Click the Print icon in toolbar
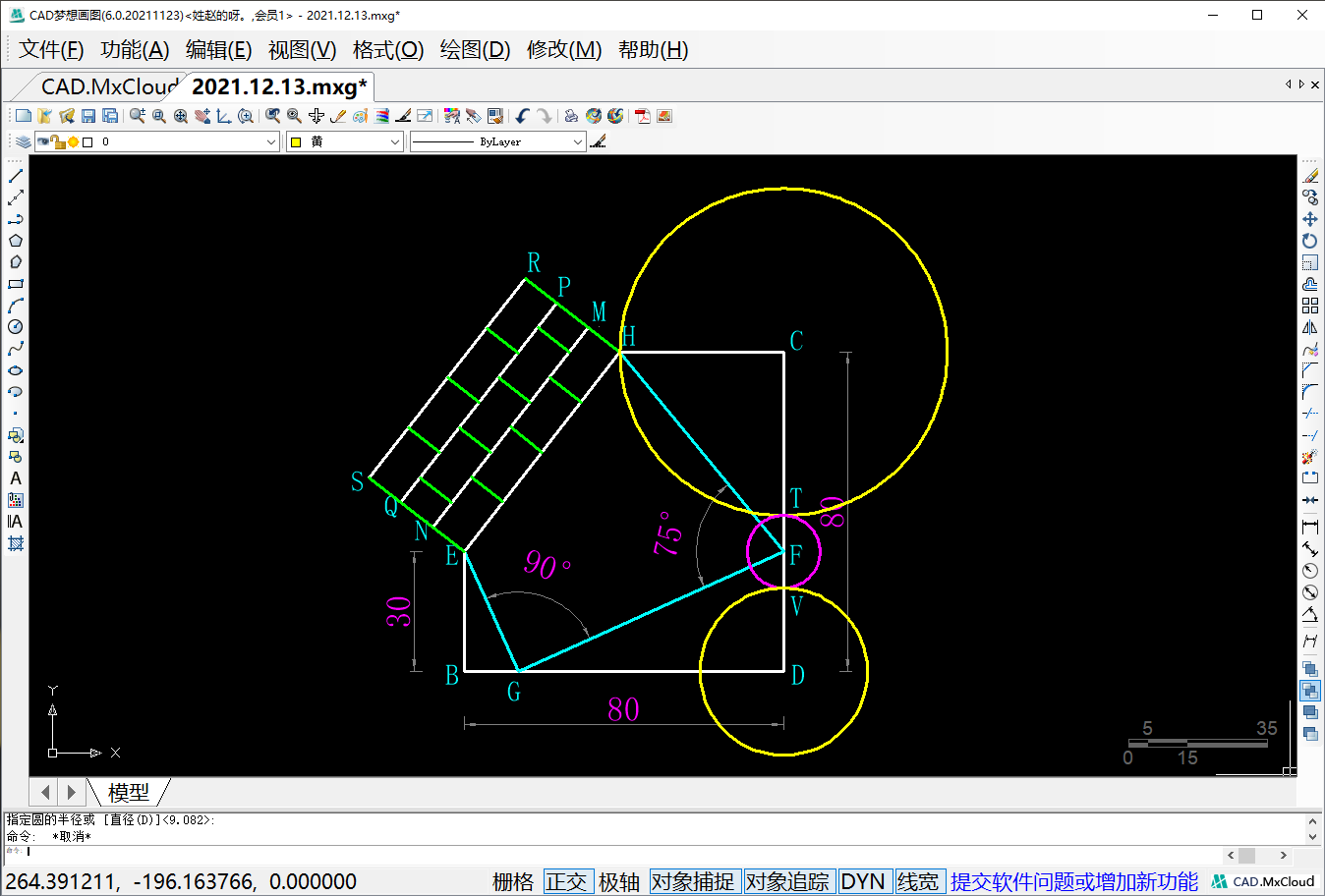Viewport: 1325px width, 896px height. click(571, 116)
